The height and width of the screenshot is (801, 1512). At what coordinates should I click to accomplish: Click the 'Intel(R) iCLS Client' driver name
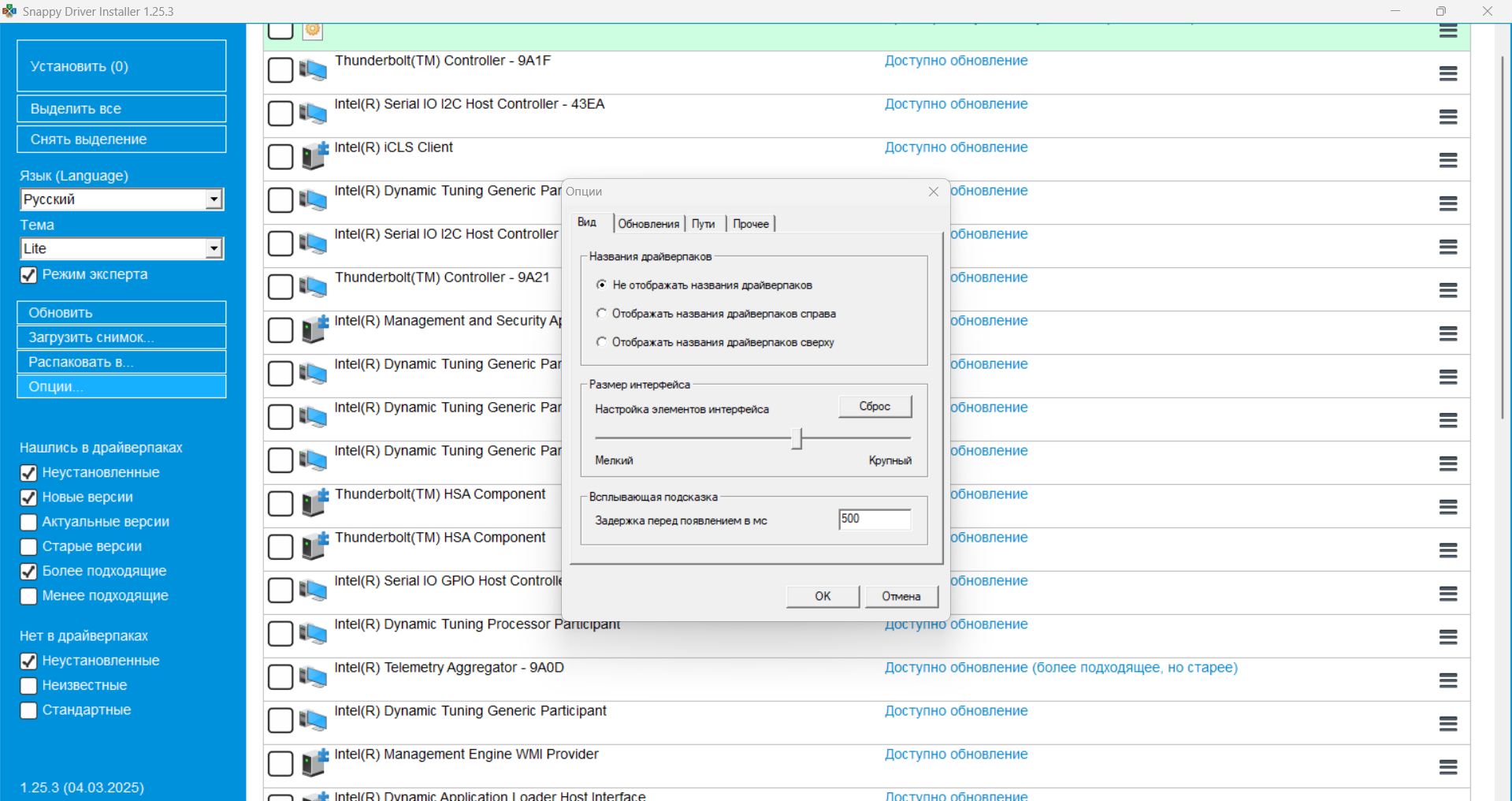(x=393, y=147)
